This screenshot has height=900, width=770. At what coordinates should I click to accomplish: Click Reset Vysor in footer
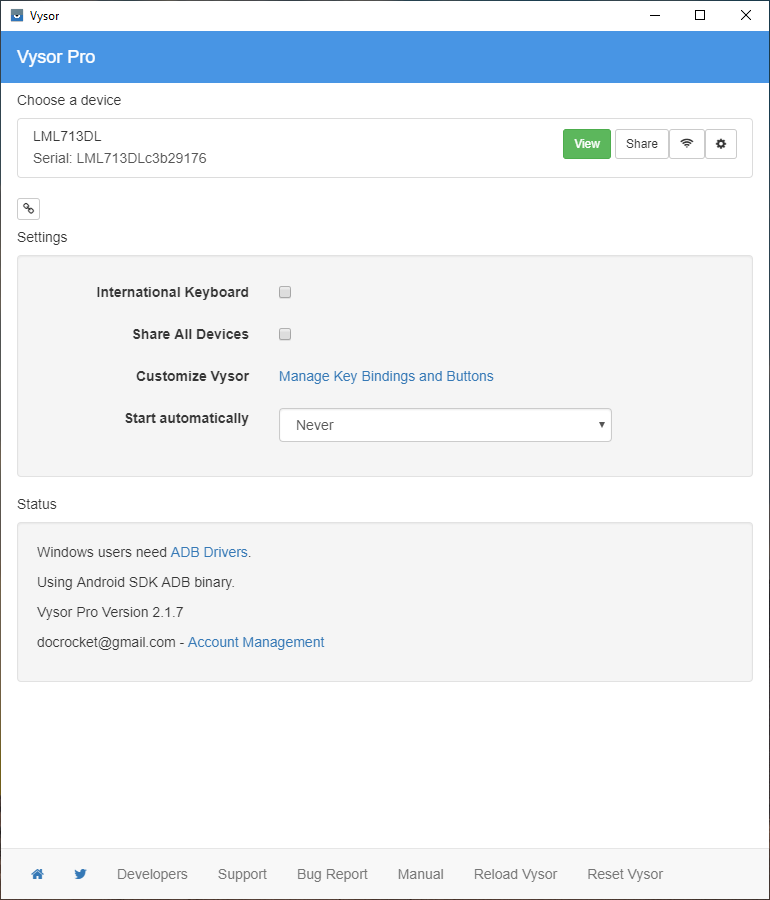(625, 874)
